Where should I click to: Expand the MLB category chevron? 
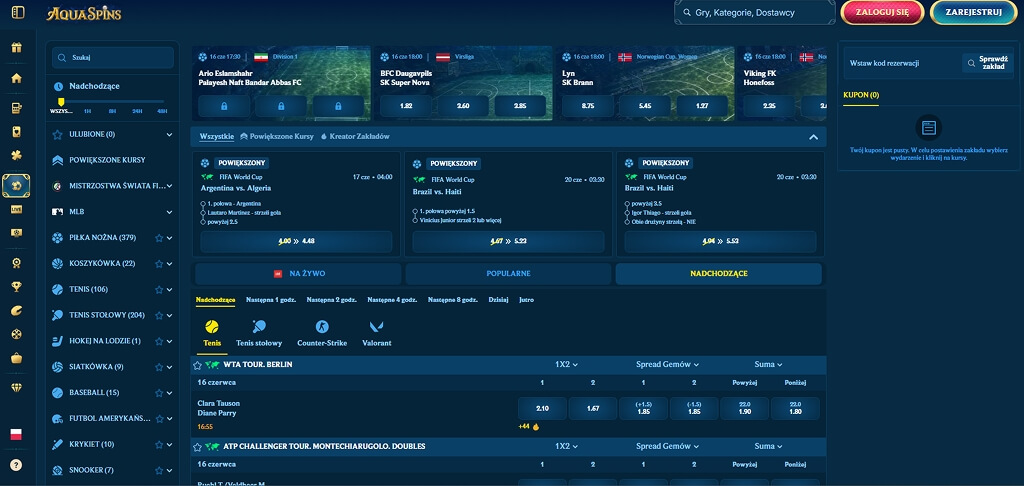(x=170, y=212)
